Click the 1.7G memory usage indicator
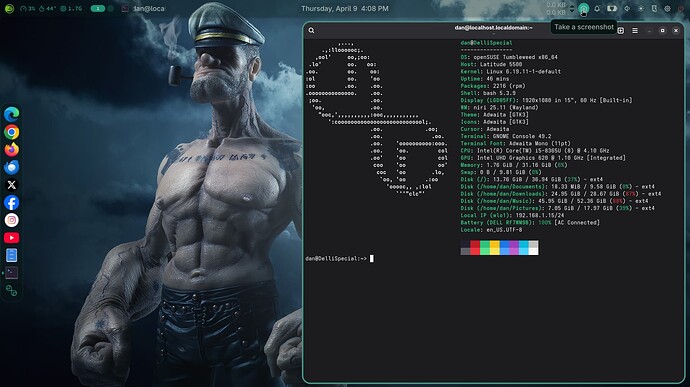Screen dimensions: 690x387 71,8
